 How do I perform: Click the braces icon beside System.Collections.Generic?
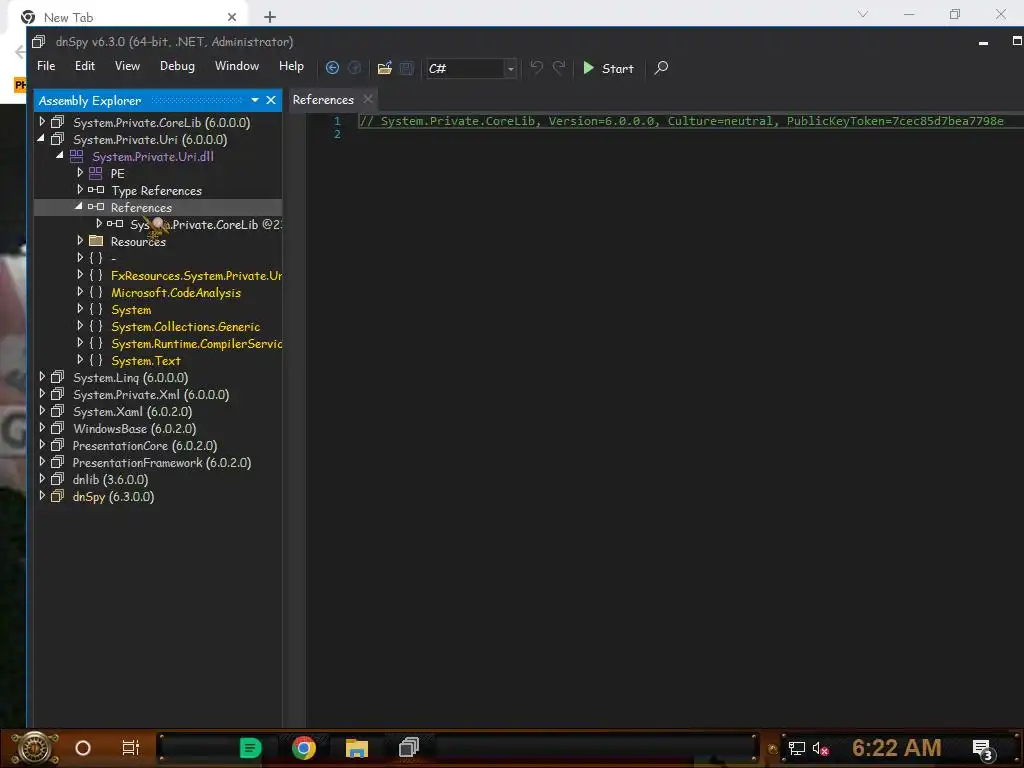tap(96, 326)
